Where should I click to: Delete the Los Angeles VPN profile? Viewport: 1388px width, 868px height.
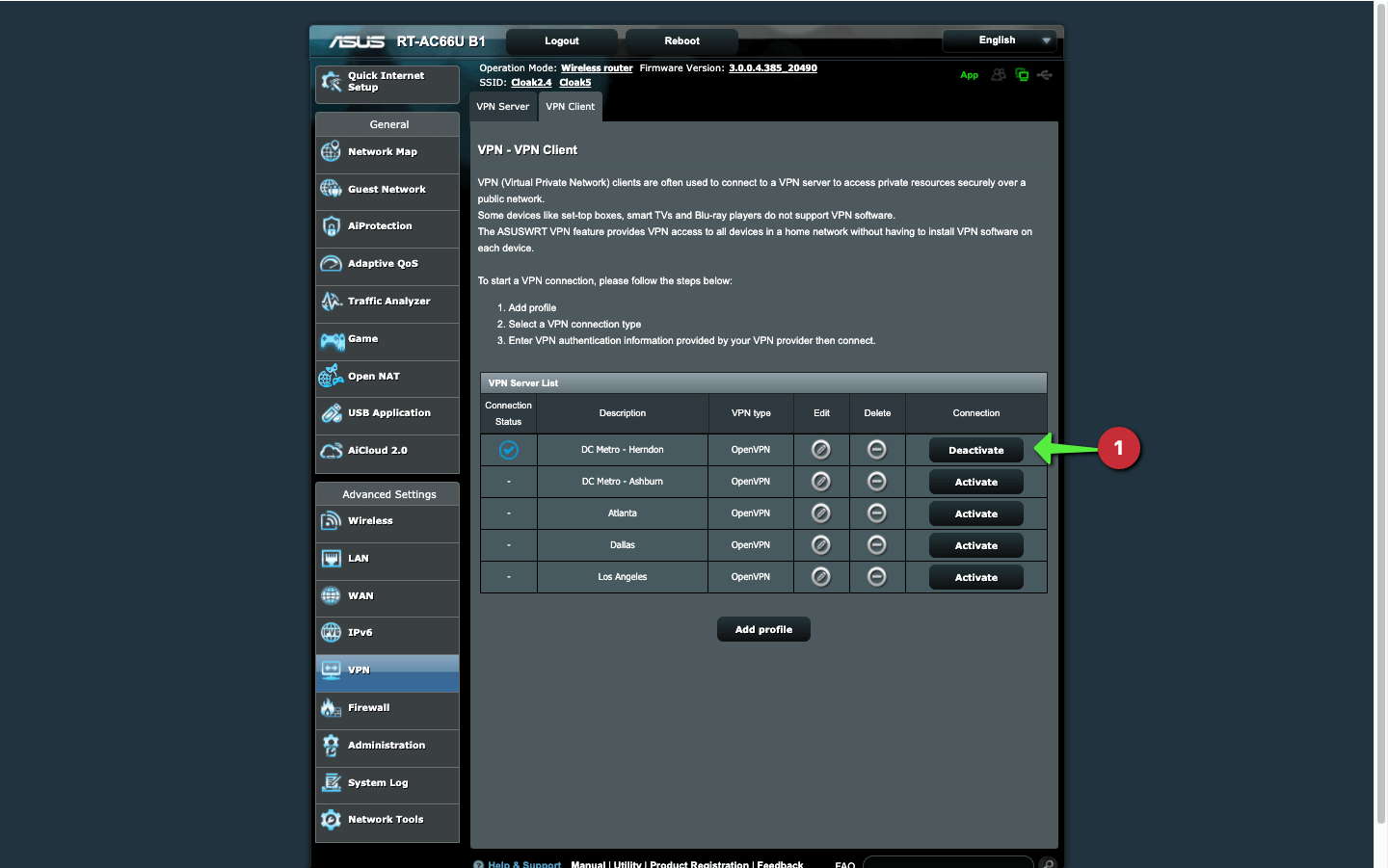[877, 577]
